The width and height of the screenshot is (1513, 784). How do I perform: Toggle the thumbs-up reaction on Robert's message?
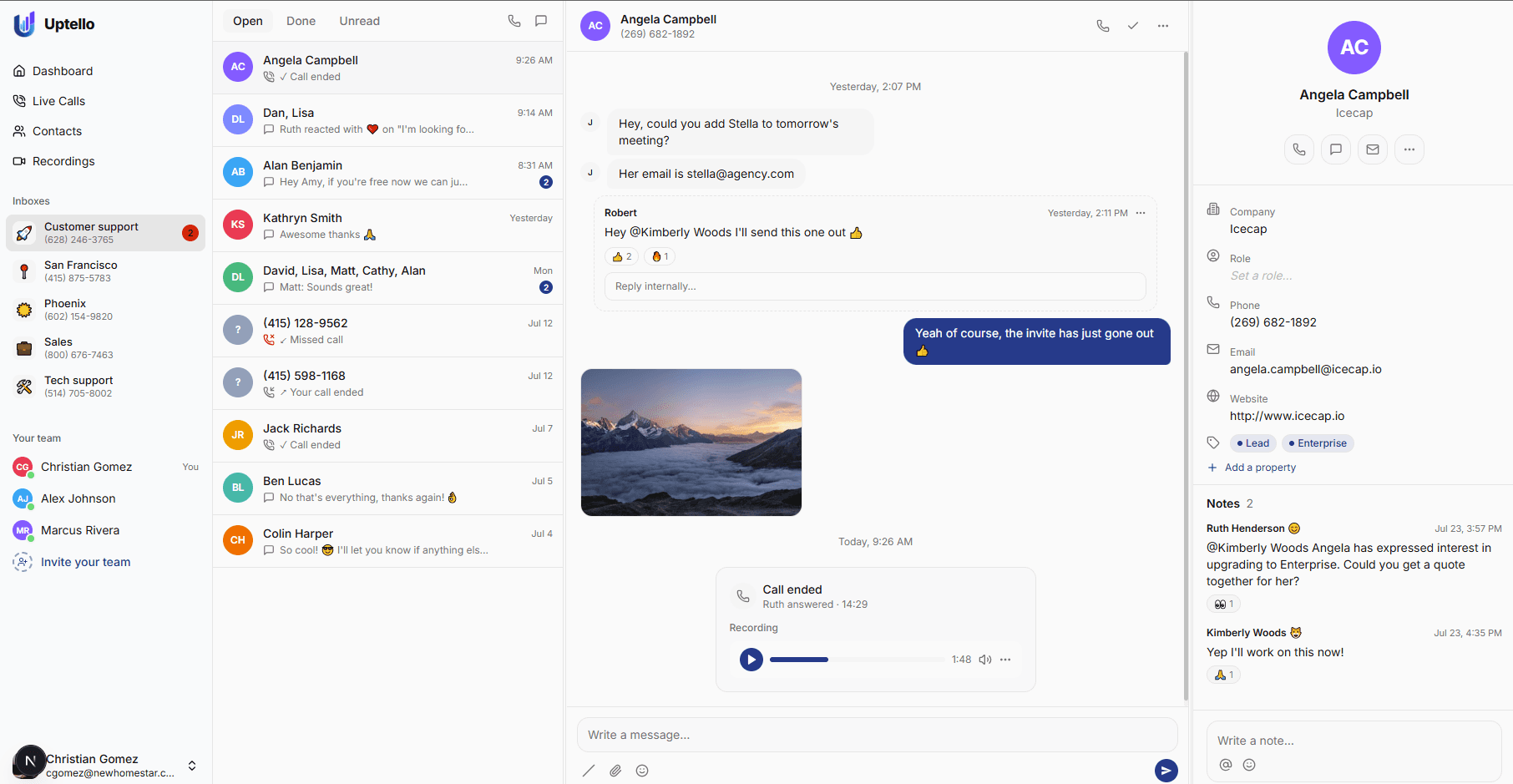point(621,256)
